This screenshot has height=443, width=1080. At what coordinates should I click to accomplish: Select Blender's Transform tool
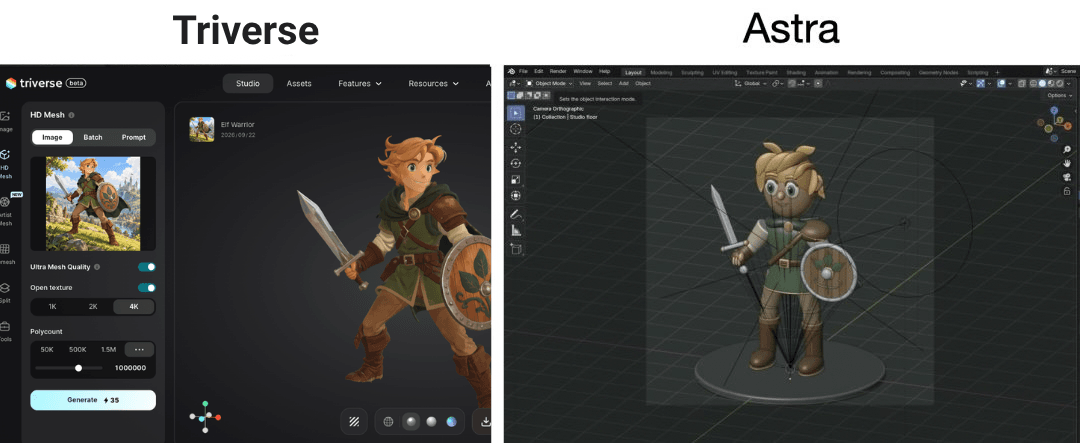(x=515, y=196)
